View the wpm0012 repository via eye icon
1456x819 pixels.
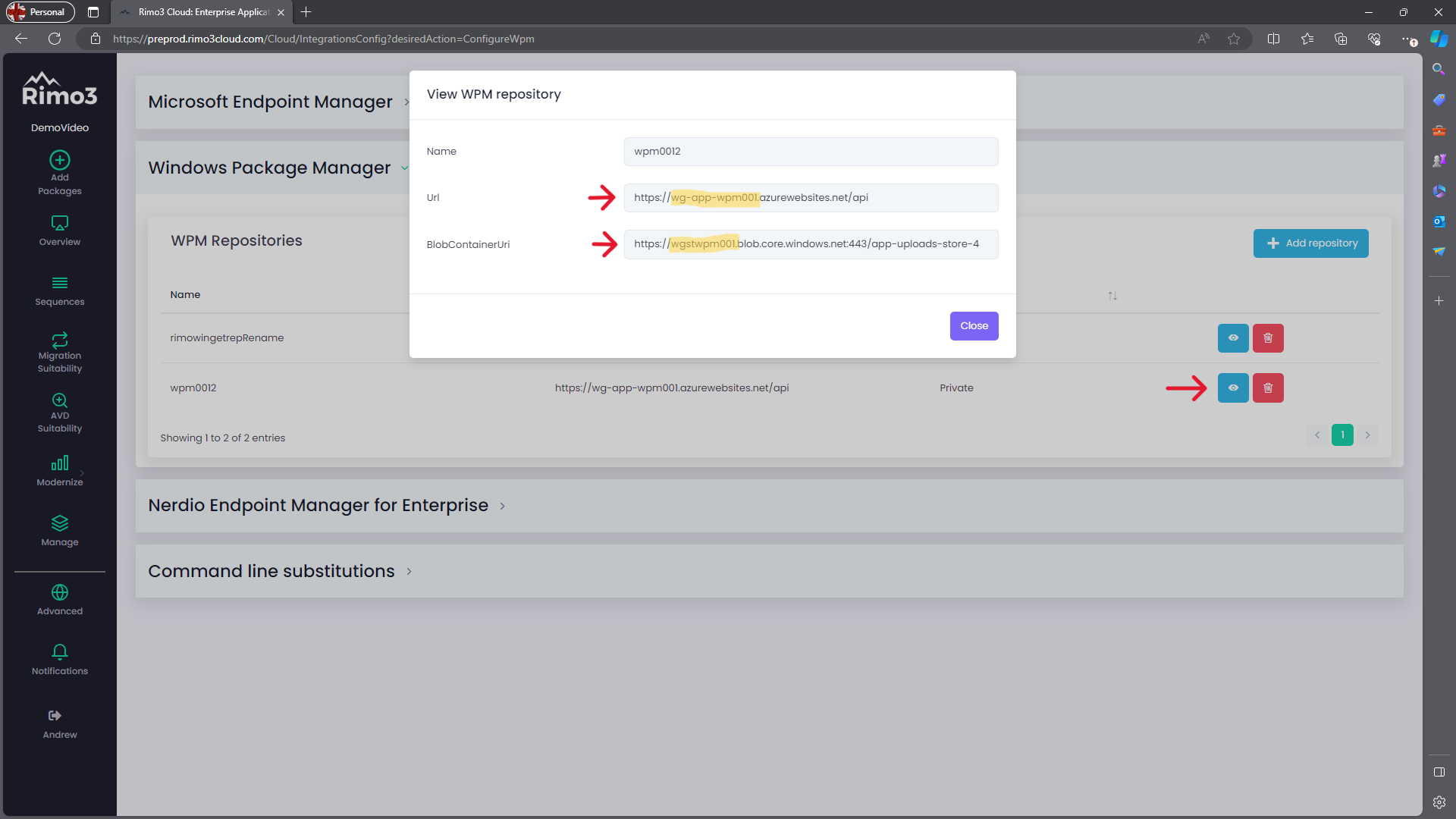[1233, 388]
